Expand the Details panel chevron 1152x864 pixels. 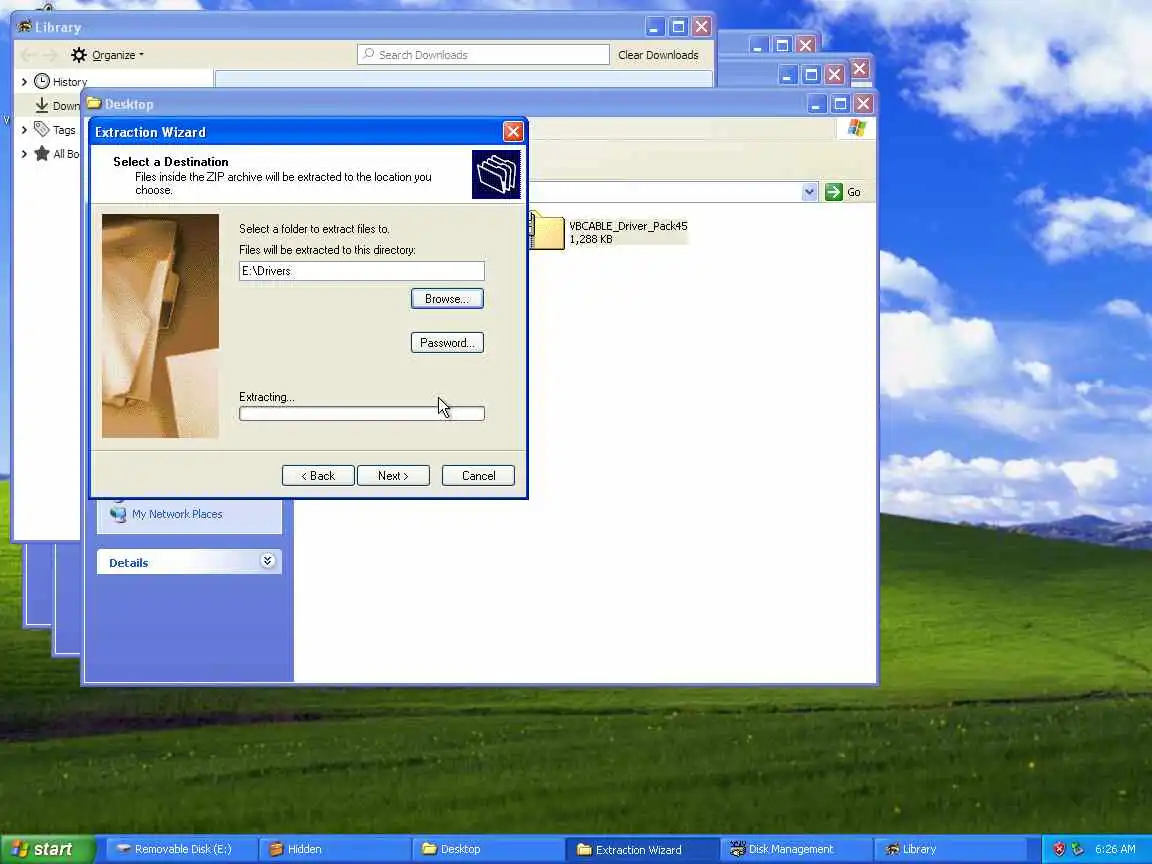pos(267,561)
